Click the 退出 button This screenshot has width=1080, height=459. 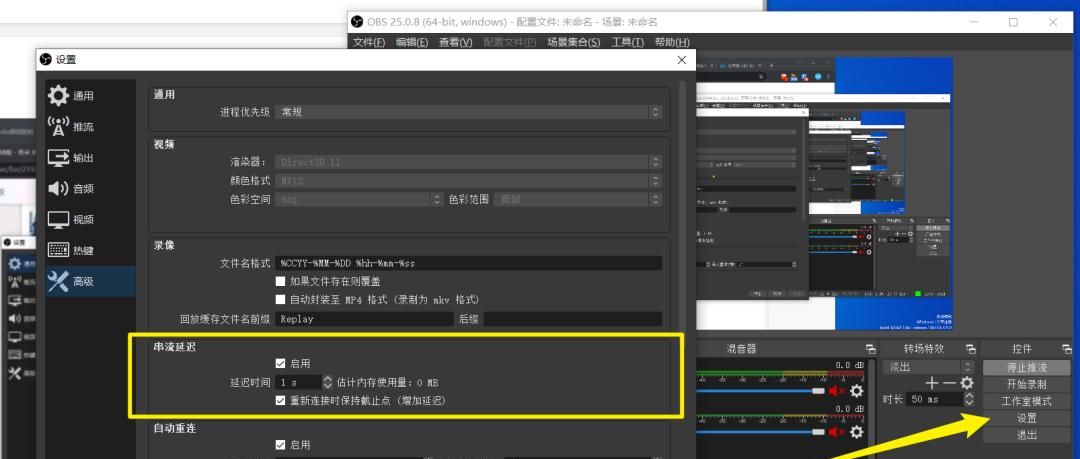pyautogui.click(x=1026, y=435)
